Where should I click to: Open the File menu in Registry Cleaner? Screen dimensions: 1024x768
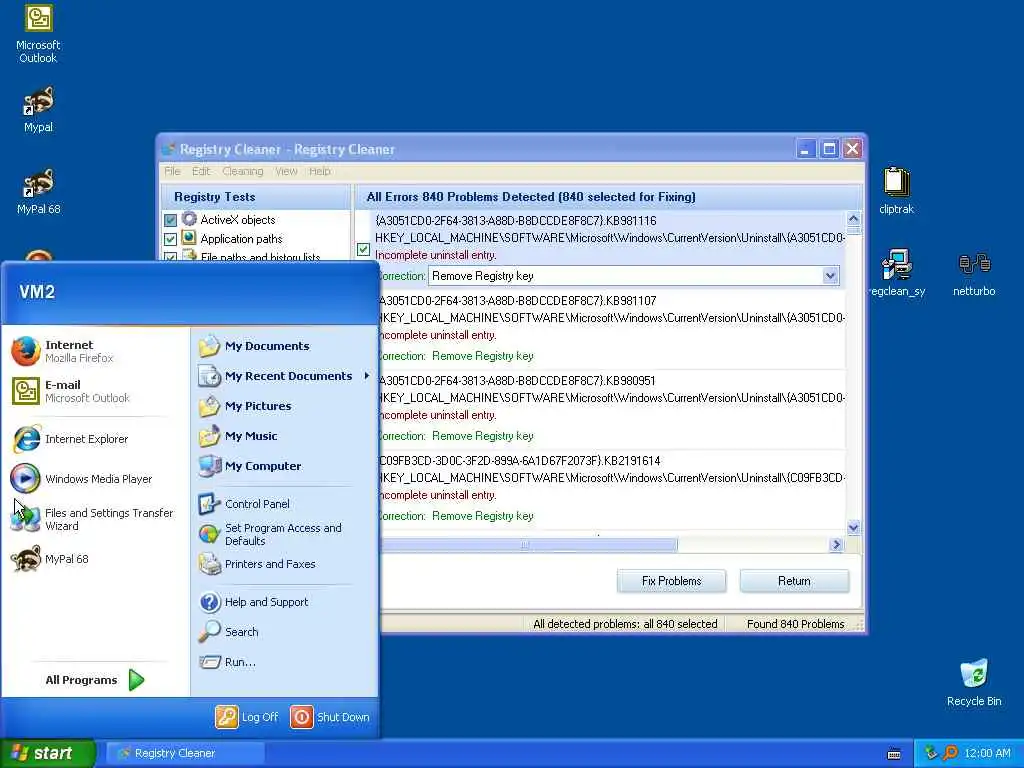[x=172, y=171]
